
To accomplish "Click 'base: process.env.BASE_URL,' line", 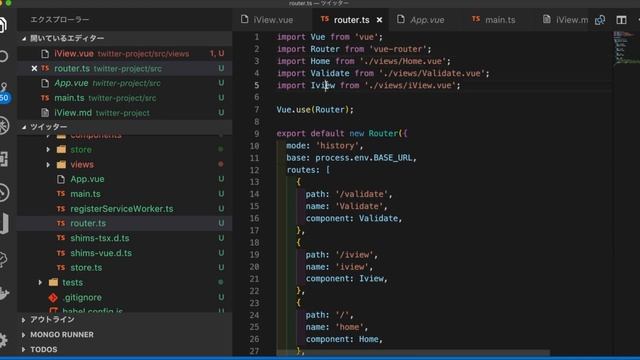I will click(351, 158).
